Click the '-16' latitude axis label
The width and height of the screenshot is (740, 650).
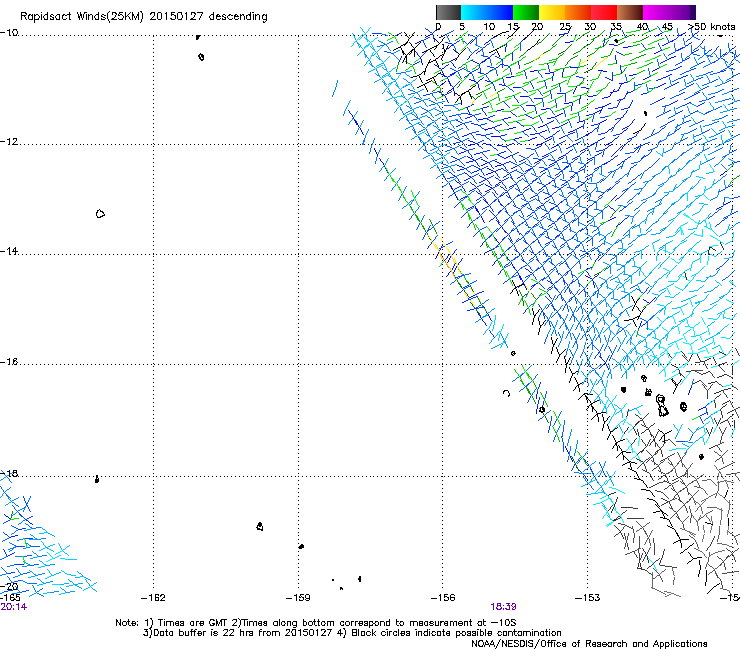click(x=9, y=361)
